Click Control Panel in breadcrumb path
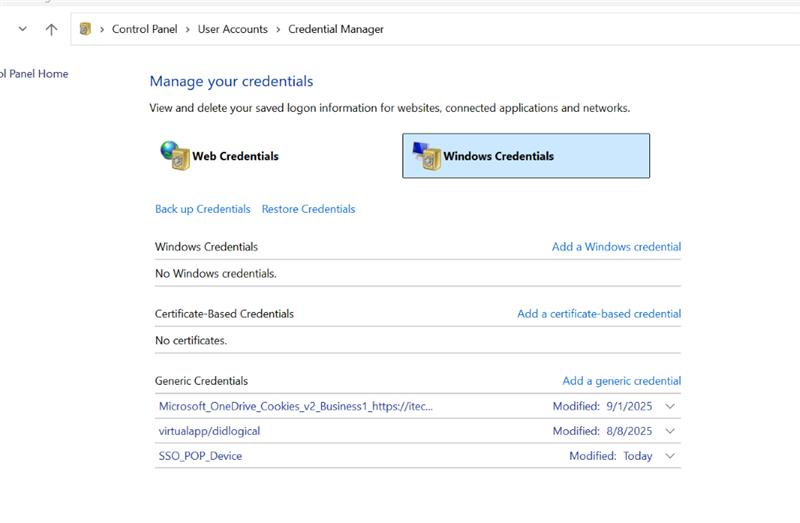The height and width of the screenshot is (523, 800). 144,29
